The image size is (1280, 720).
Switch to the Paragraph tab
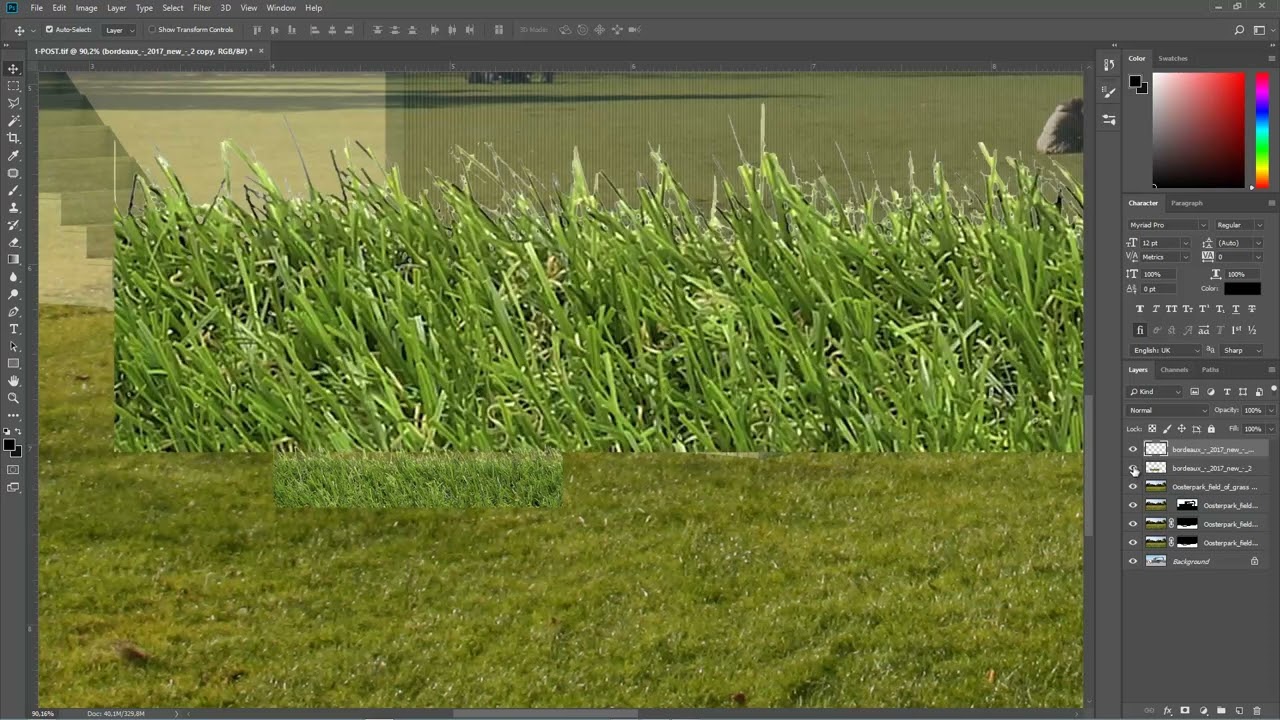coord(1187,203)
